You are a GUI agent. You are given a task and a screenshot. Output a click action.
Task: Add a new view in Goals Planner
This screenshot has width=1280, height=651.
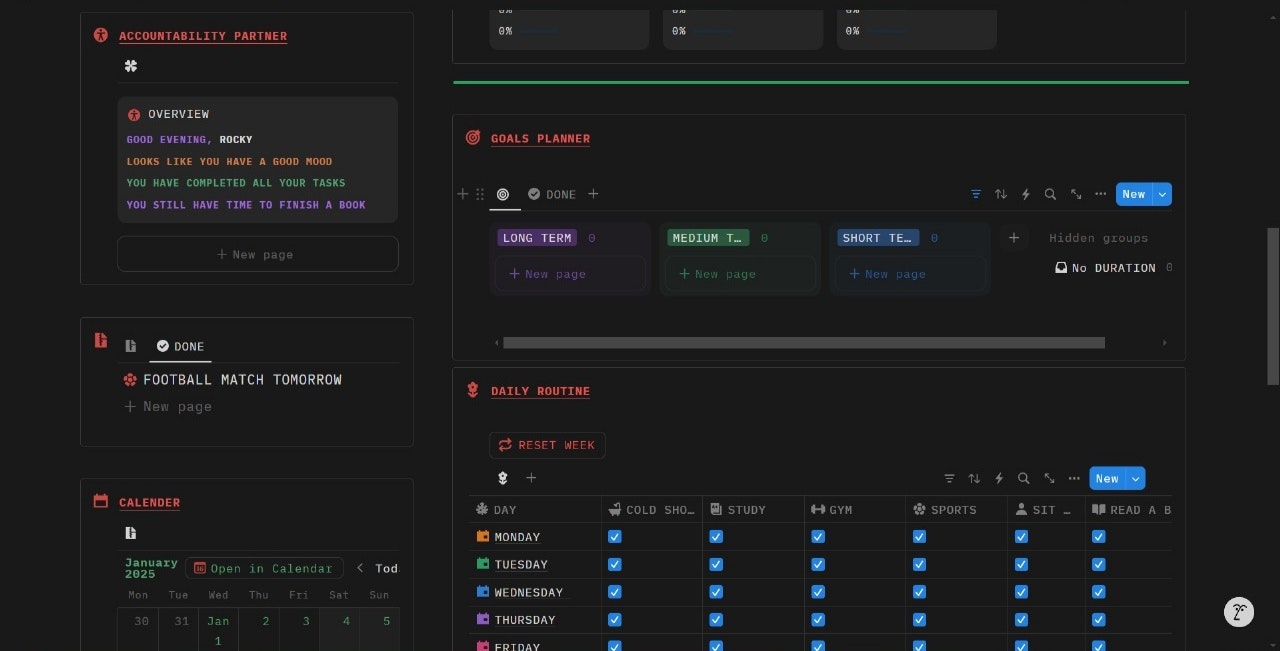coord(593,194)
